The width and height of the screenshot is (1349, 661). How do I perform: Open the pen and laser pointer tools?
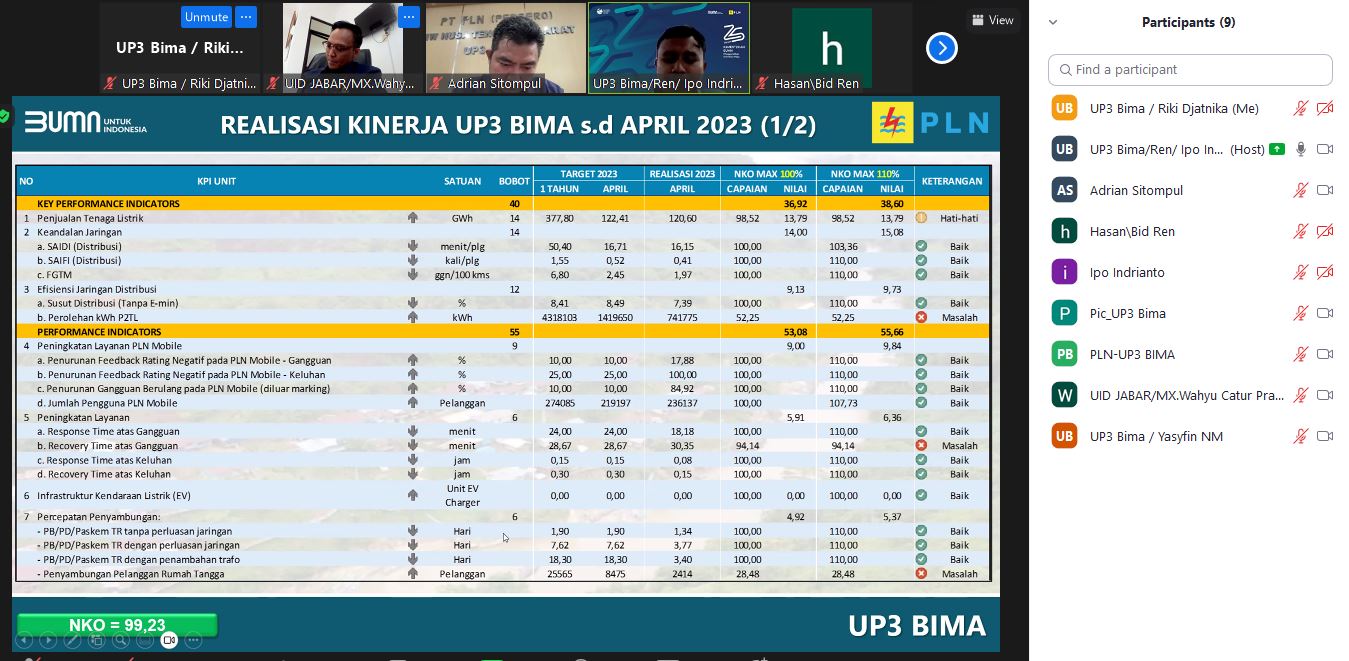[x=72, y=640]
